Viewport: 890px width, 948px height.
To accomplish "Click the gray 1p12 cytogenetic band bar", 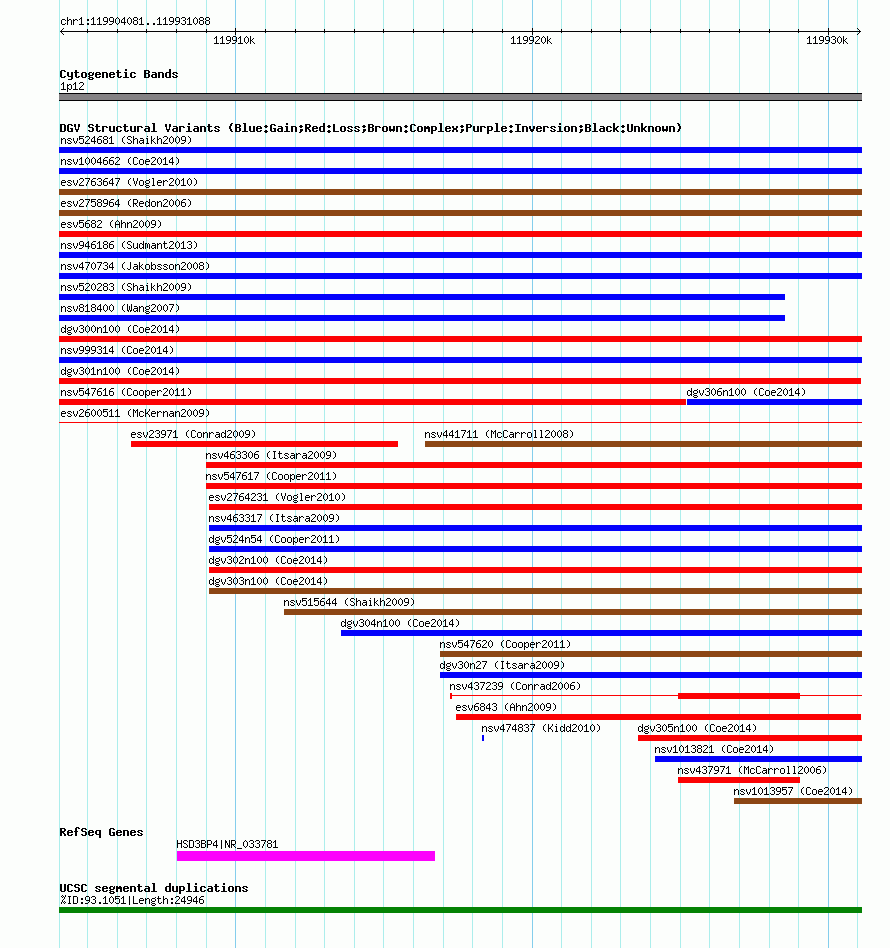I will 461,97.
